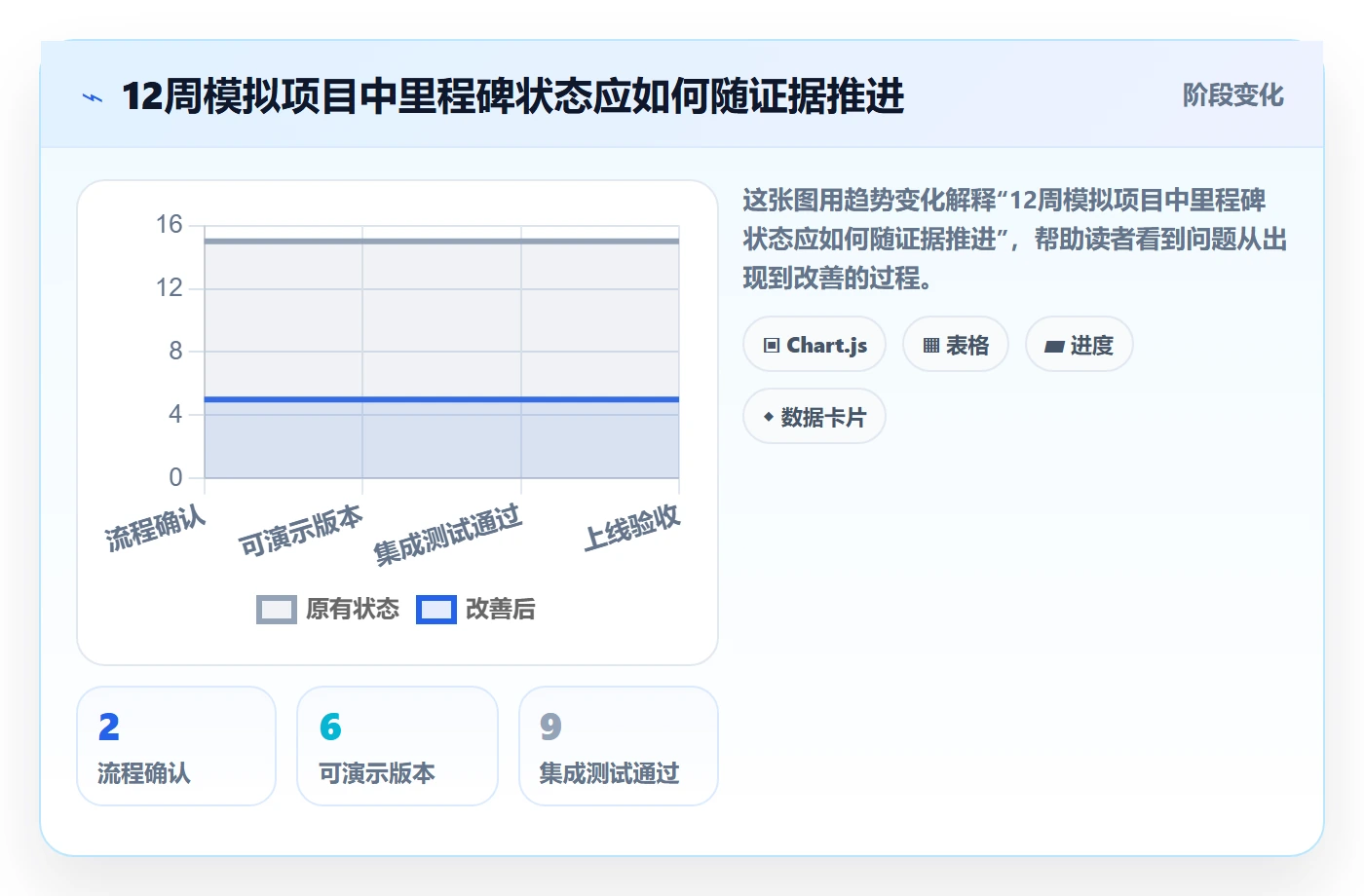
Task: Click the gray 原有状态 line in chart
Action: [441, 242]
